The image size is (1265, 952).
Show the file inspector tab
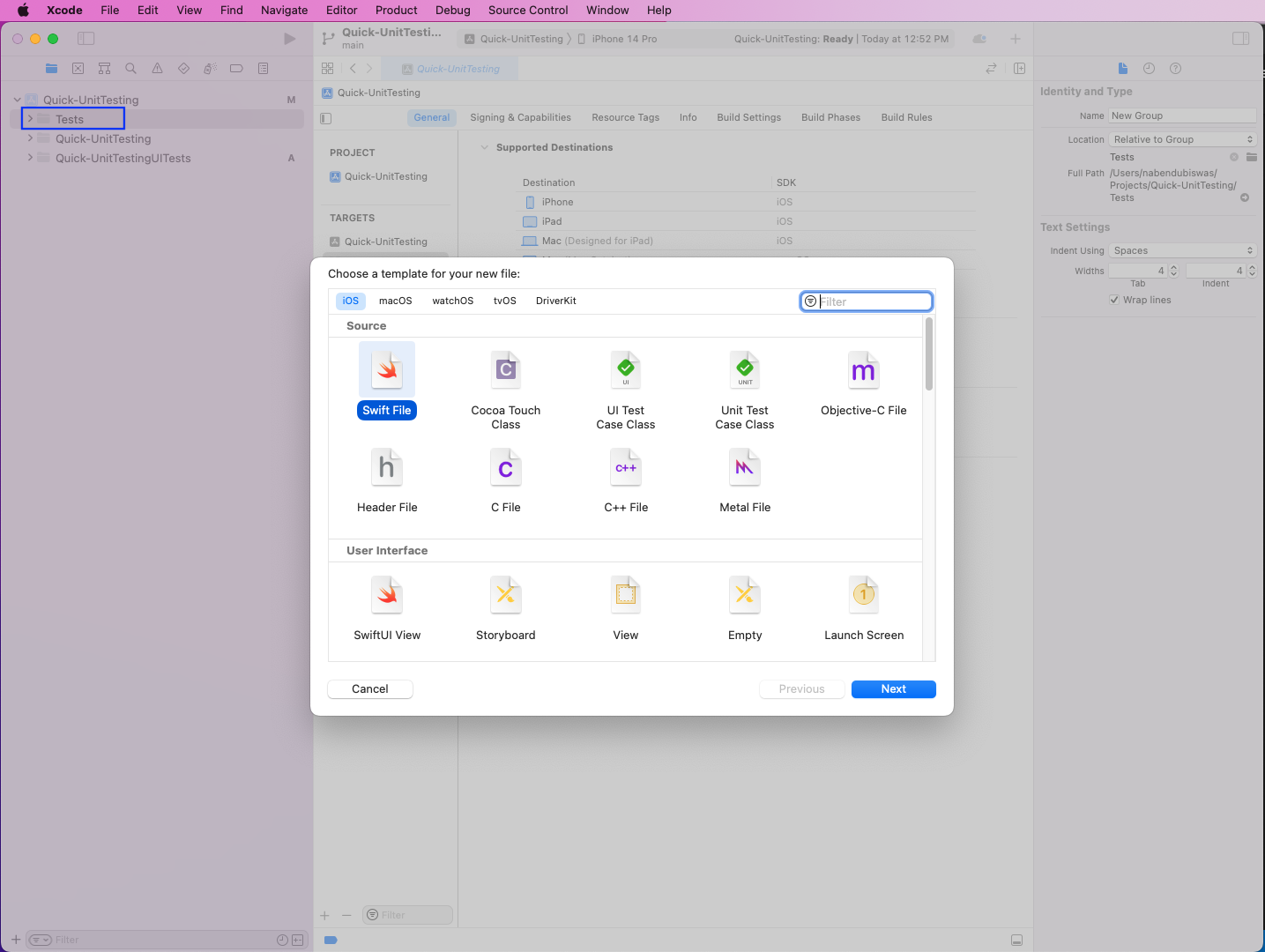(1122, 69)
